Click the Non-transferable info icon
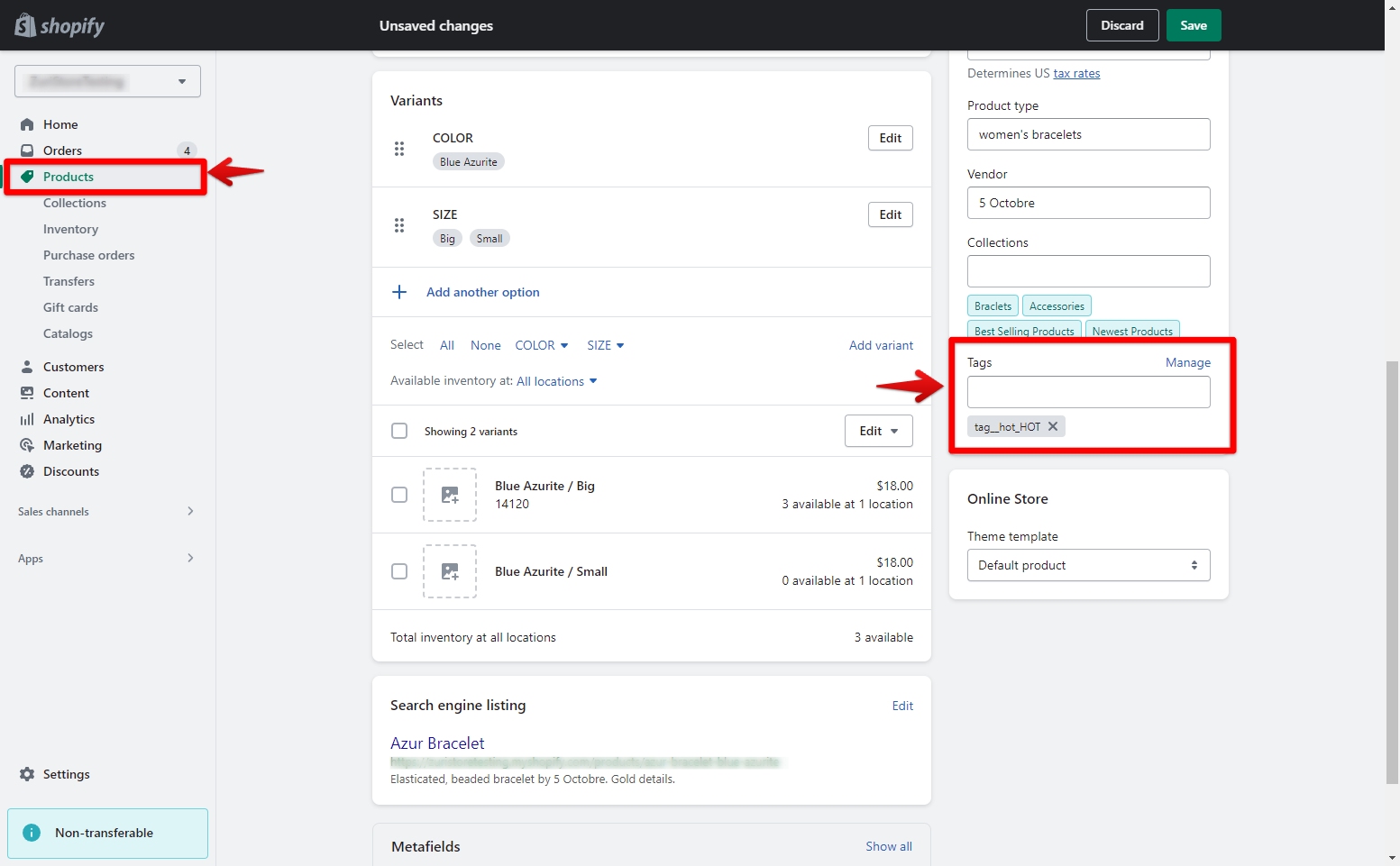The height and width of the screenshot is (866, 1400). (32, 833)
